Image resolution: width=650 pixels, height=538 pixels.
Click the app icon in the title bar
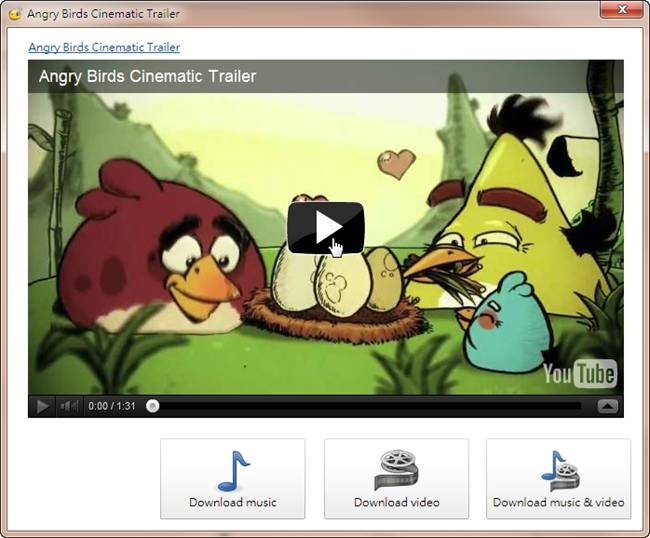tap(15, 14)
